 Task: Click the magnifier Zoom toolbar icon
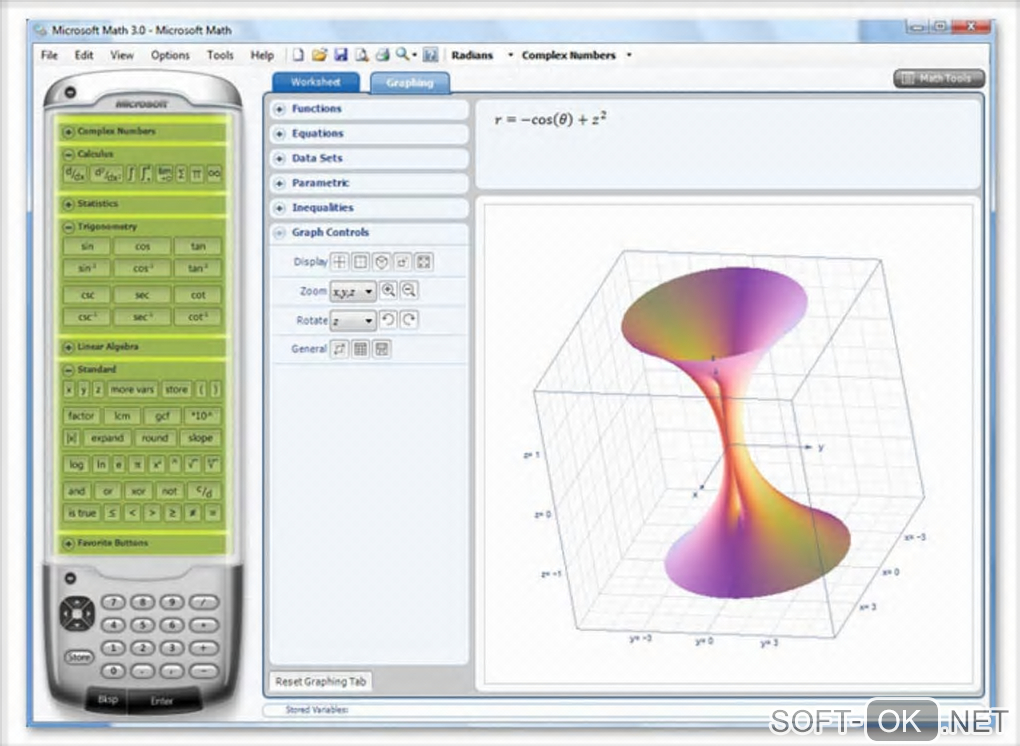point(403,55)
